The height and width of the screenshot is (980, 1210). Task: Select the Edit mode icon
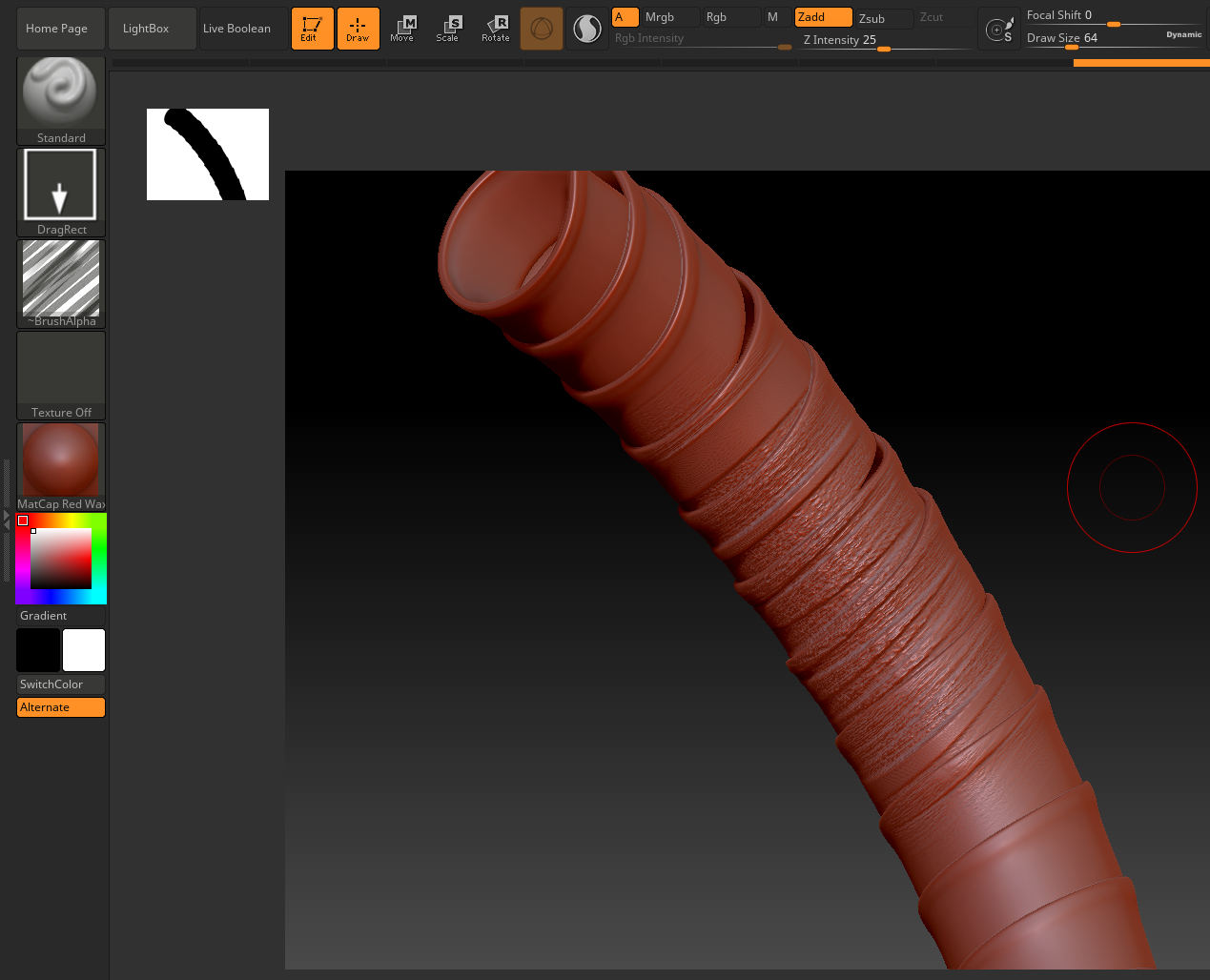coord(312,29)
